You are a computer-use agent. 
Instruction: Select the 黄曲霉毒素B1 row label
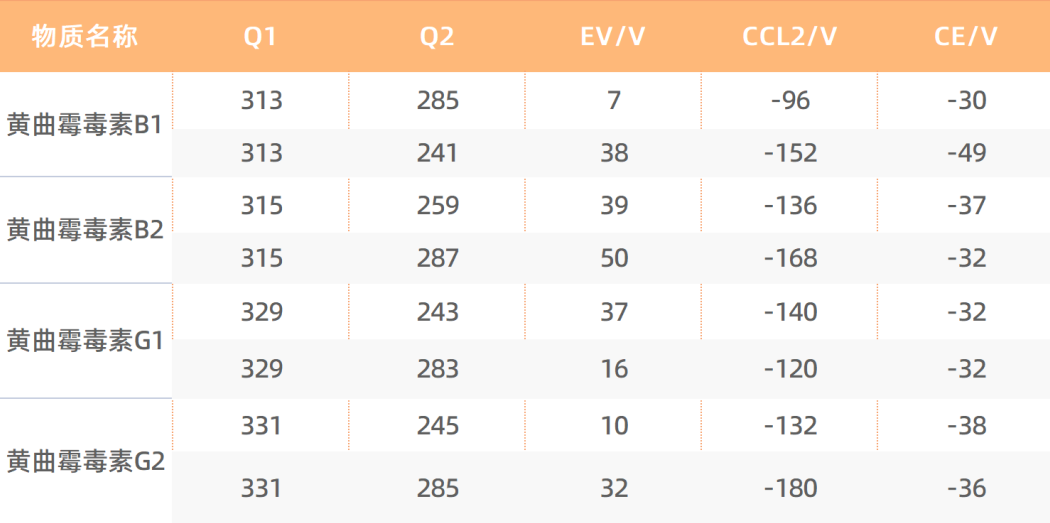click(84, 126)
